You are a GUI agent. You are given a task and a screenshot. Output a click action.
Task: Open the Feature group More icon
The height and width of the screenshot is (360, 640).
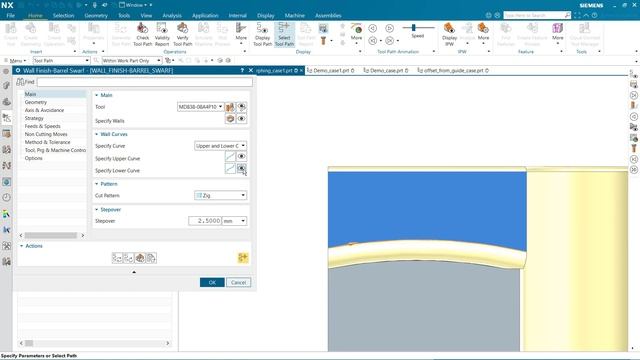click(558, 29)
